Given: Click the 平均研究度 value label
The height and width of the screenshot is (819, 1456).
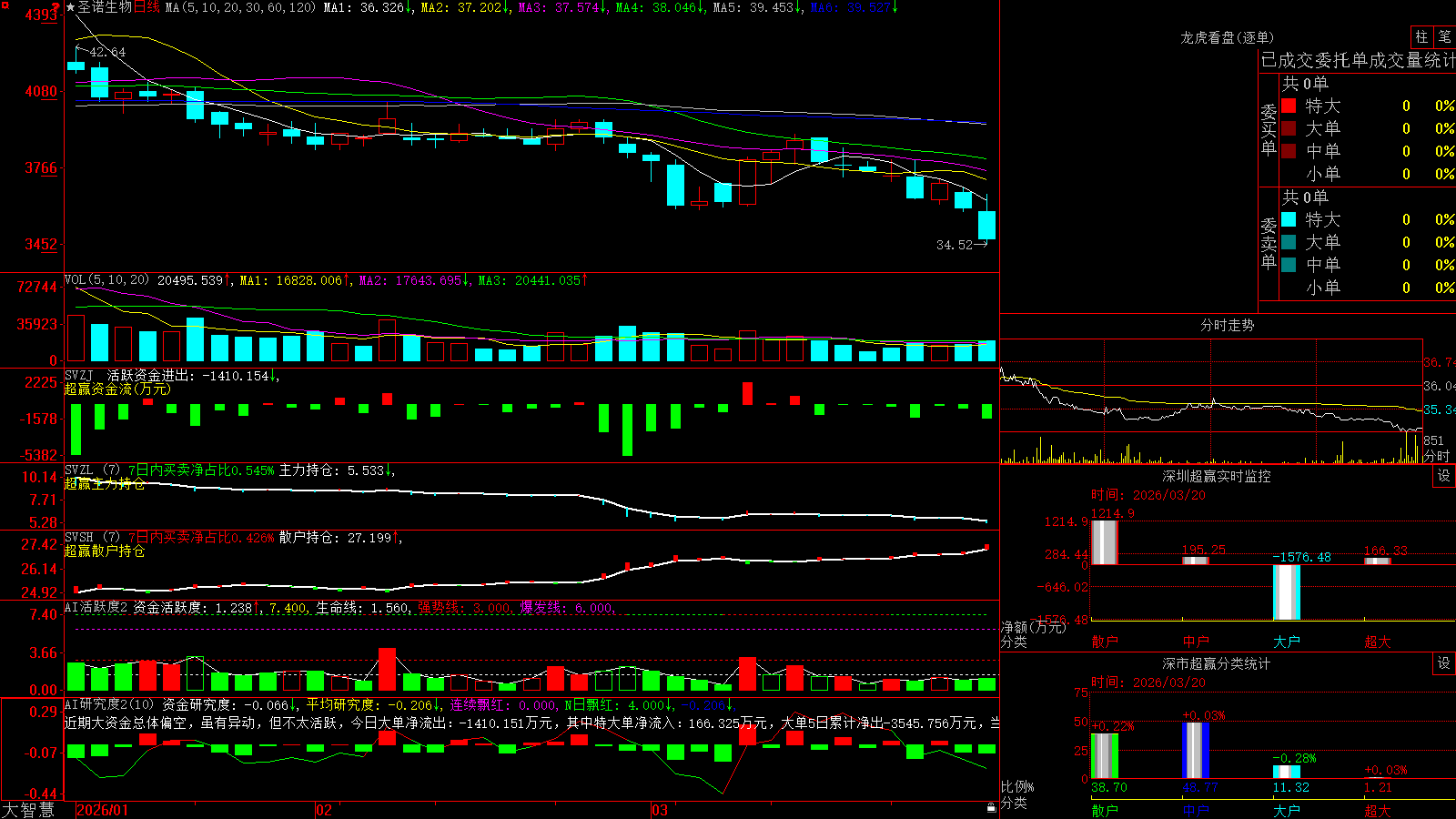Looking at the screenshot, I should (369, 704).
